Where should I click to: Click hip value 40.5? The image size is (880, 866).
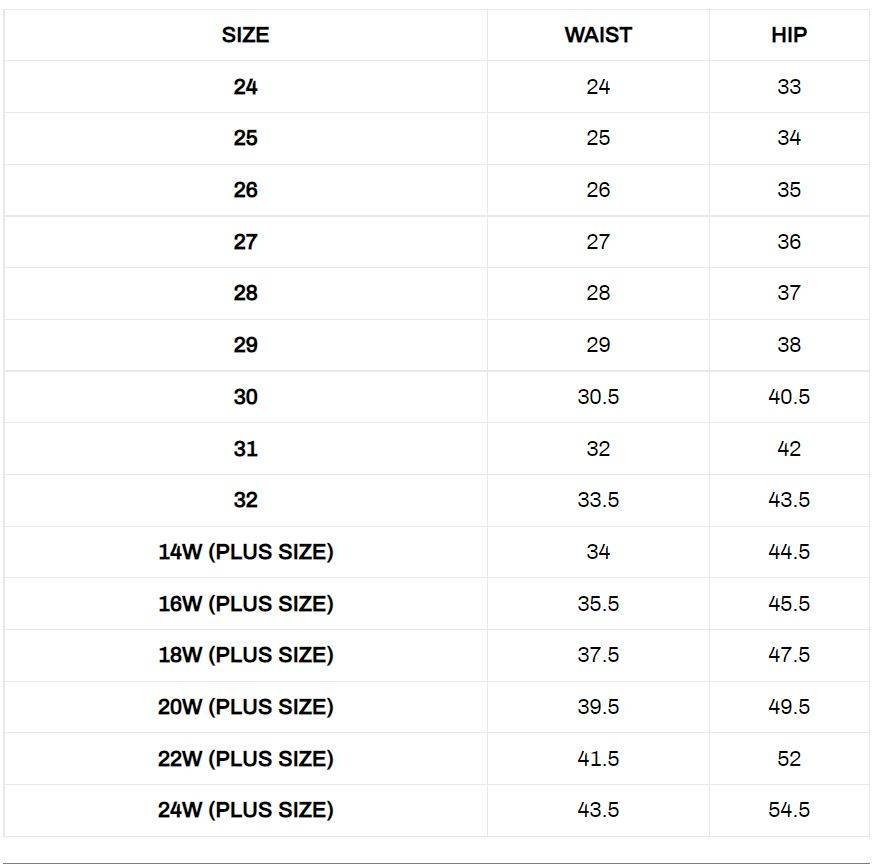click(x=789, y=397)
